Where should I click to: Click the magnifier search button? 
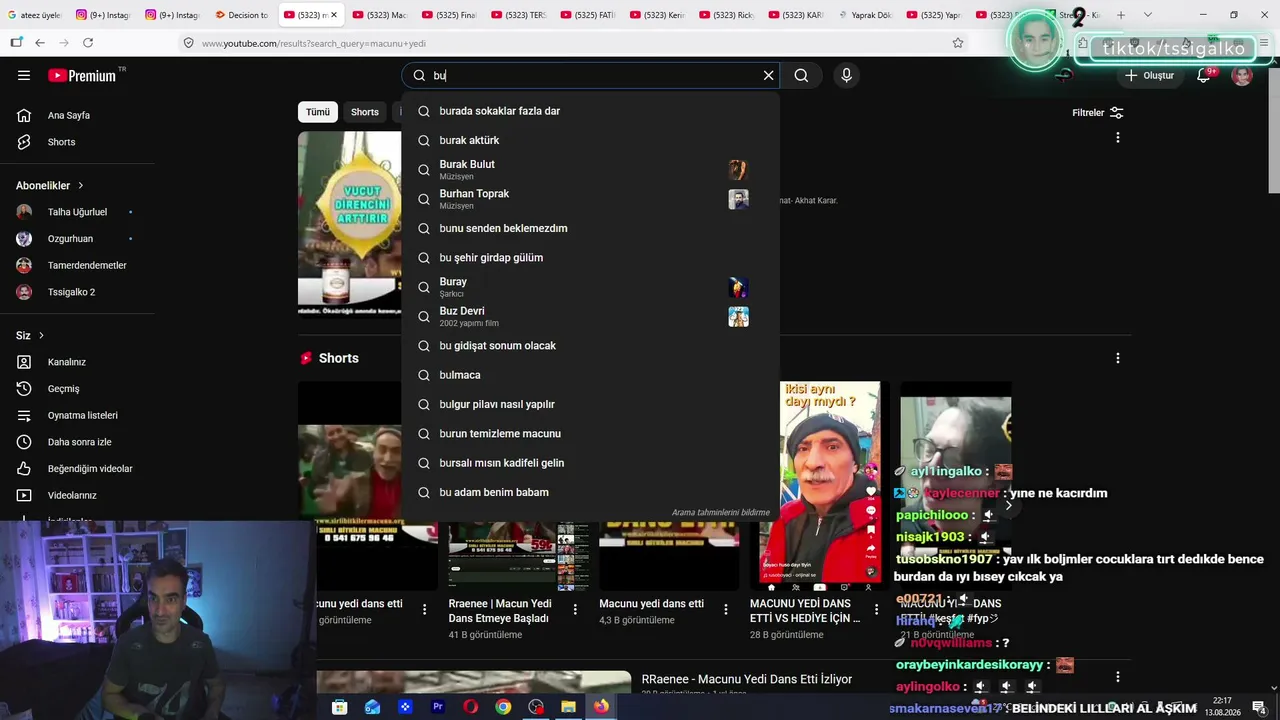(x=801, y=75)
